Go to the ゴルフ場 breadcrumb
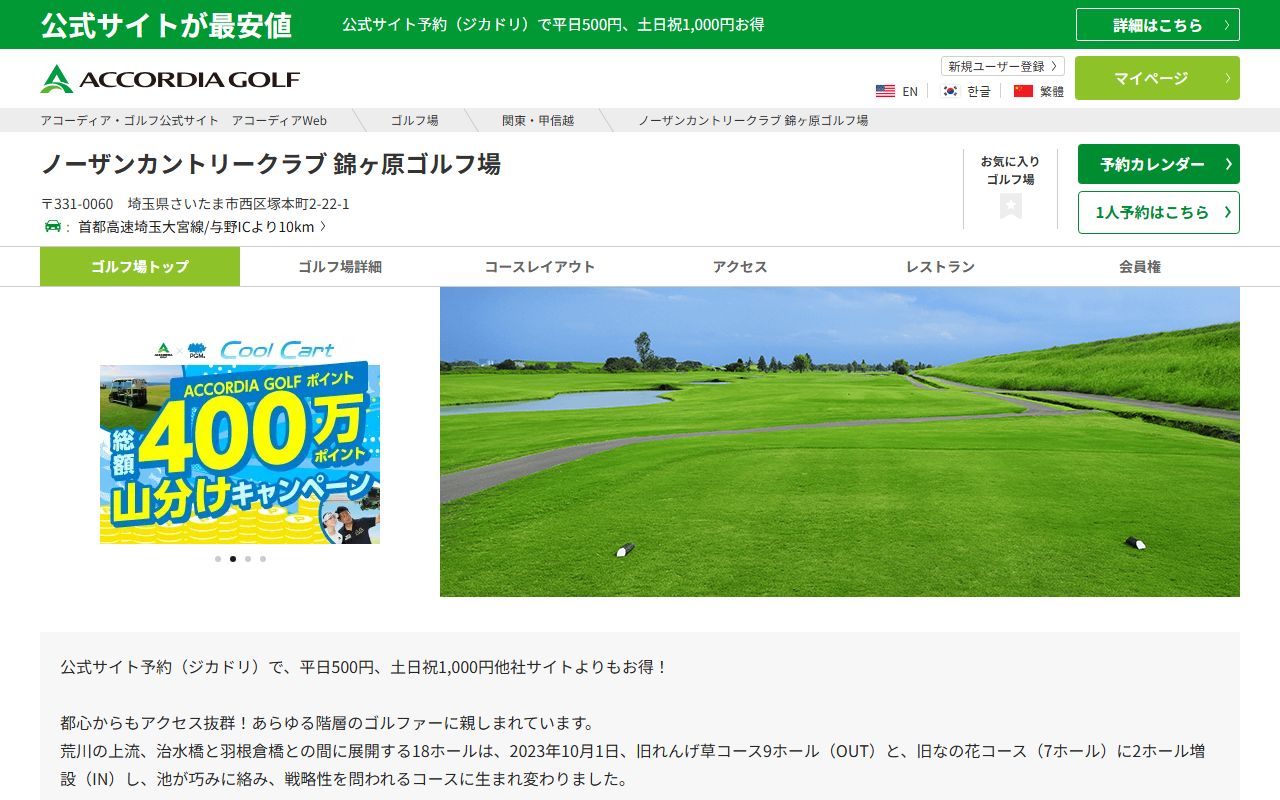1280x800 pixels. tap(415, 120)
